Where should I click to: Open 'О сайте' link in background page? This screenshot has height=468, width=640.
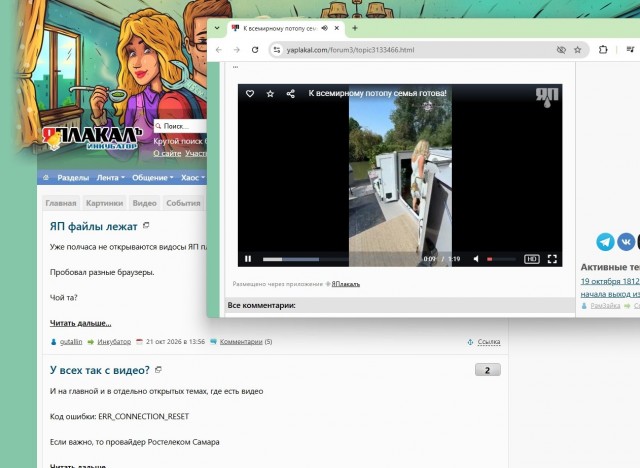167,153
